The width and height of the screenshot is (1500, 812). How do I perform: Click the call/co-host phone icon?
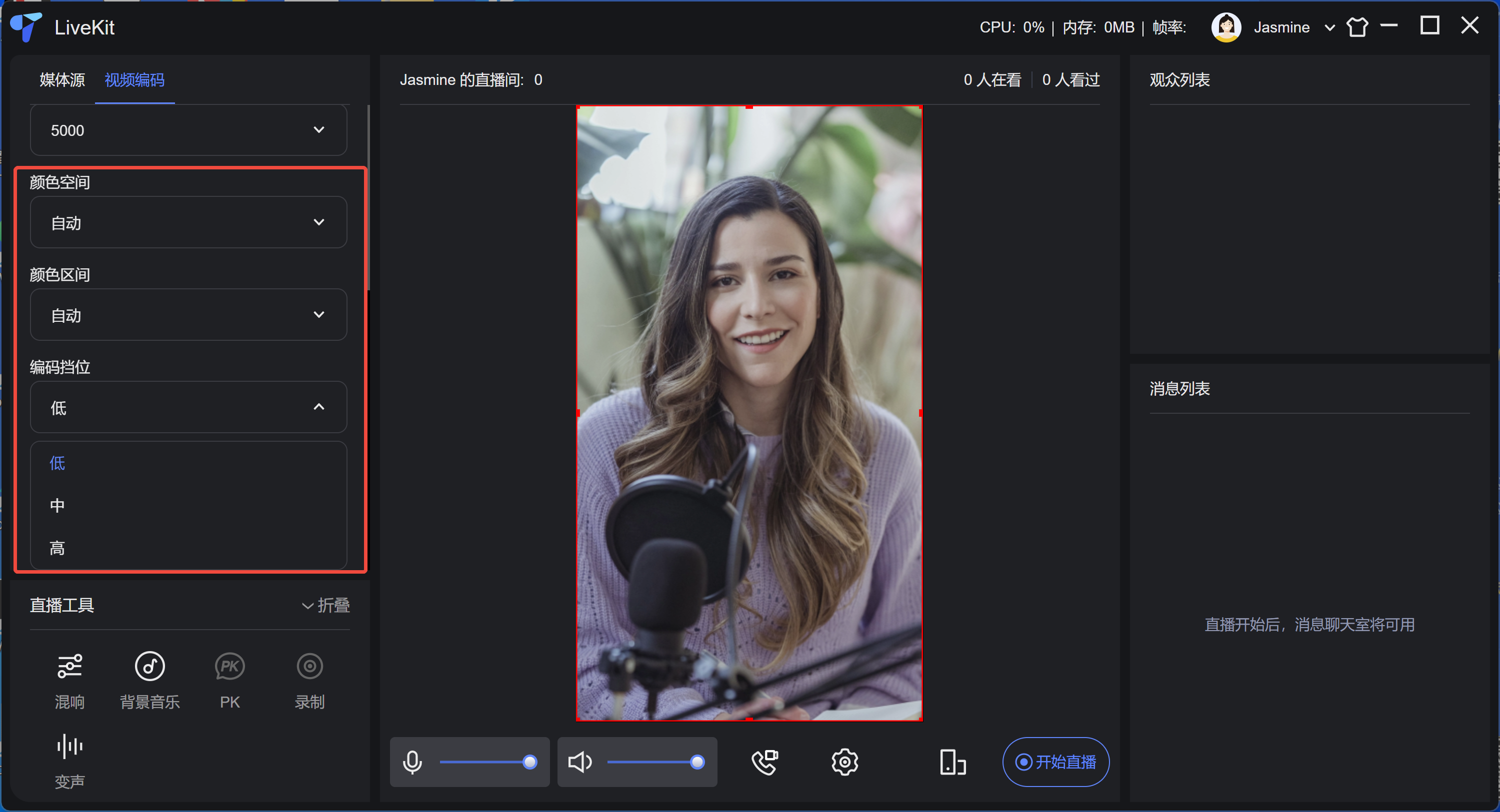click(x=764, y=762)
